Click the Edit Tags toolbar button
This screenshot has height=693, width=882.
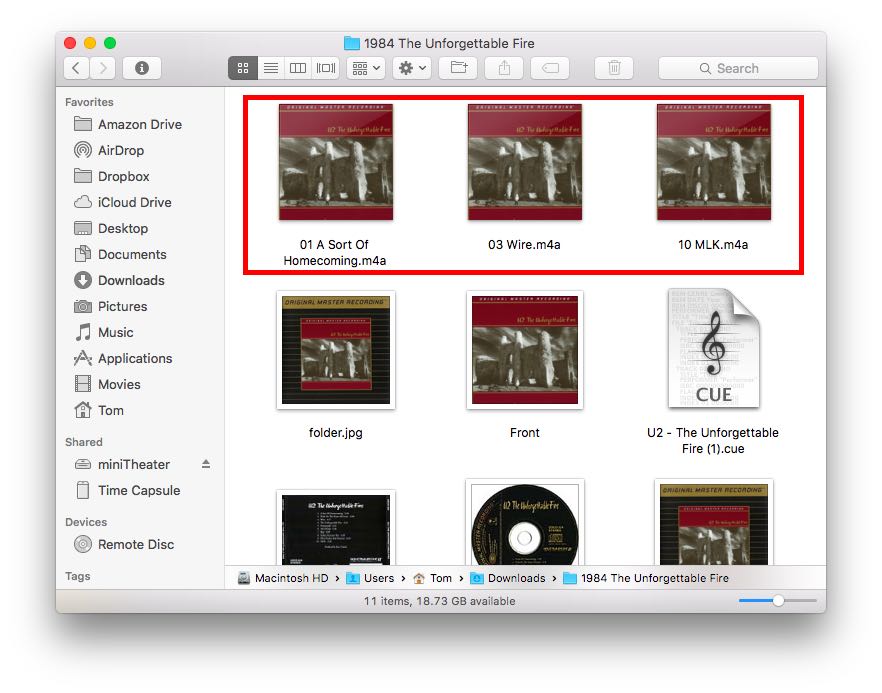pyautogui.click(x=550, y=68)
